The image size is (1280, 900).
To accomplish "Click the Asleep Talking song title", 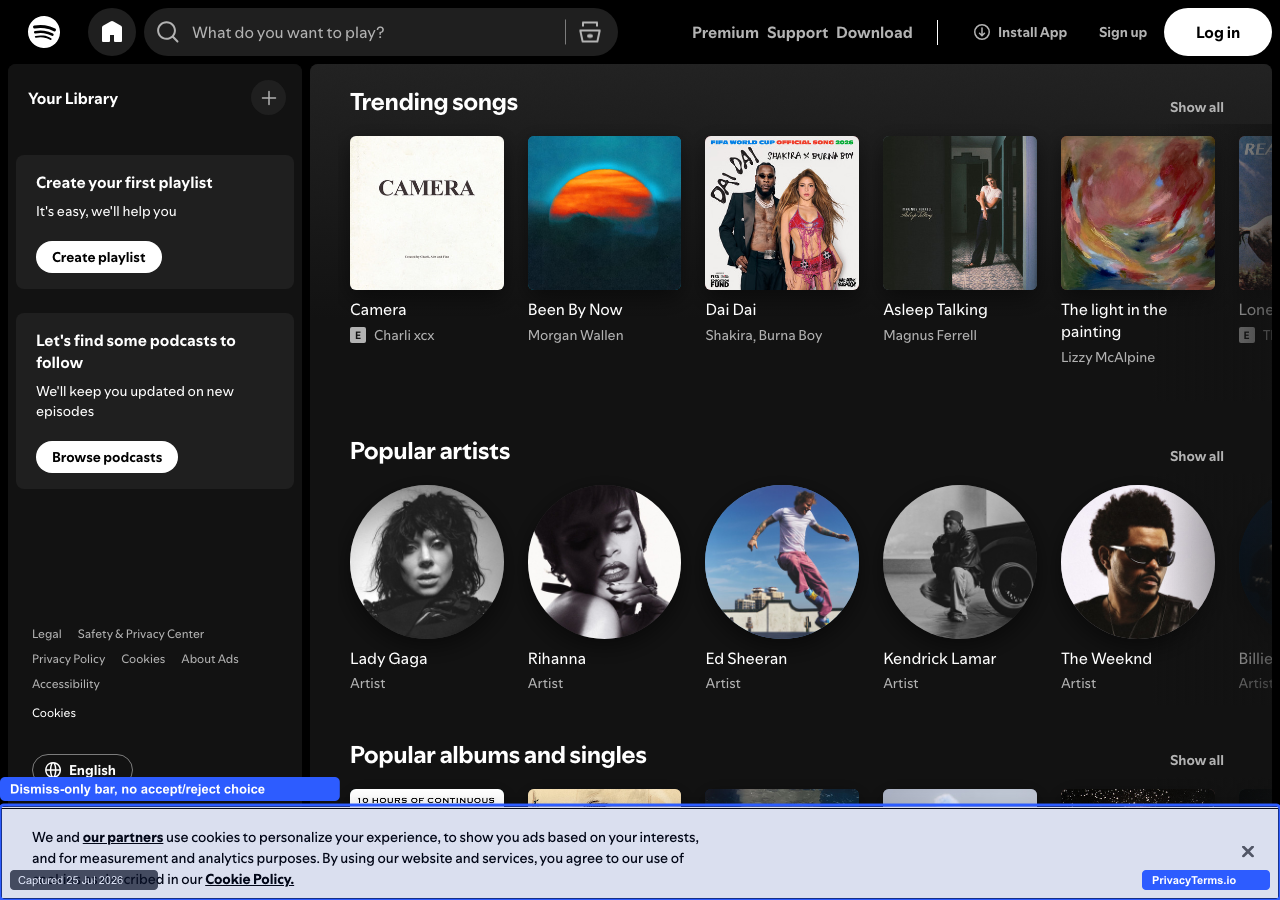I will tap(935, 310).
